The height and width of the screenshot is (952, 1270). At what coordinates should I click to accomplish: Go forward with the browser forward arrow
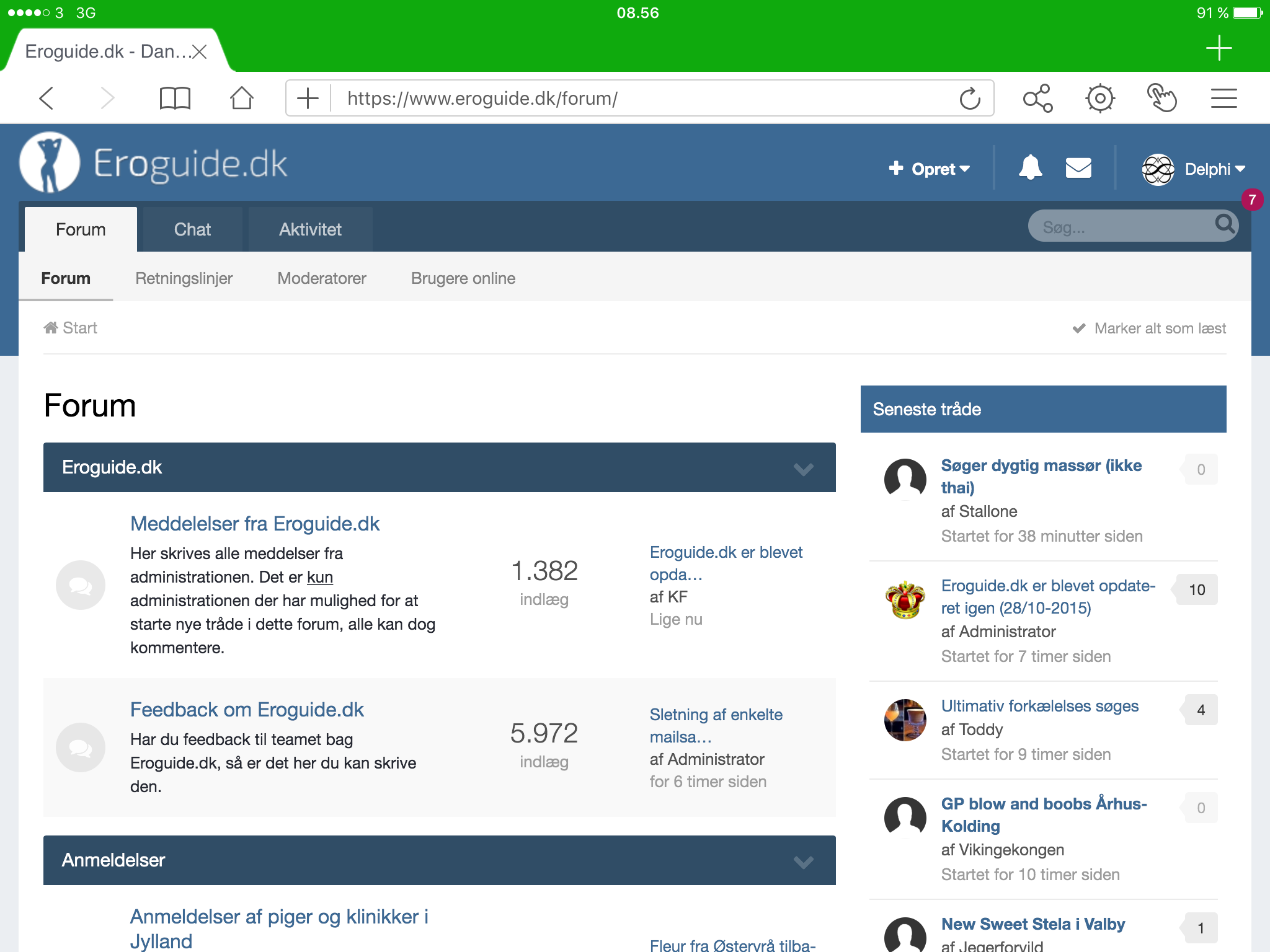(x=107, y=98)
